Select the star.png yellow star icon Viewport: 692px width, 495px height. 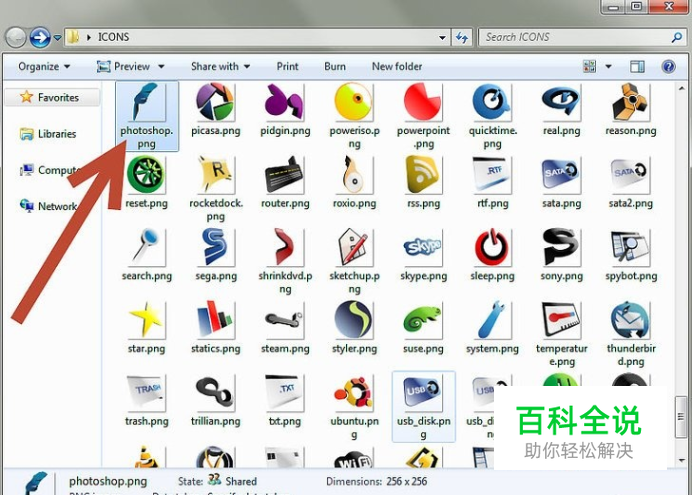(x=146, y=320)
